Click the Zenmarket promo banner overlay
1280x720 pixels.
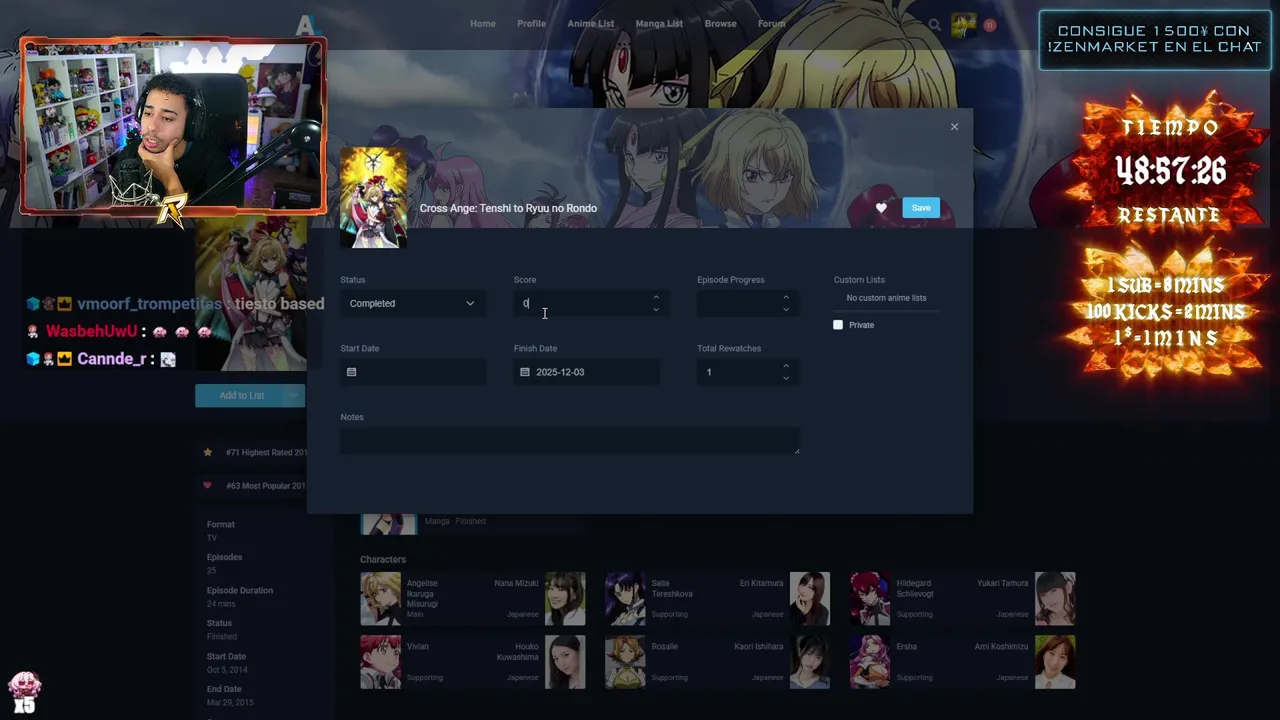[x=1155, y=40]
